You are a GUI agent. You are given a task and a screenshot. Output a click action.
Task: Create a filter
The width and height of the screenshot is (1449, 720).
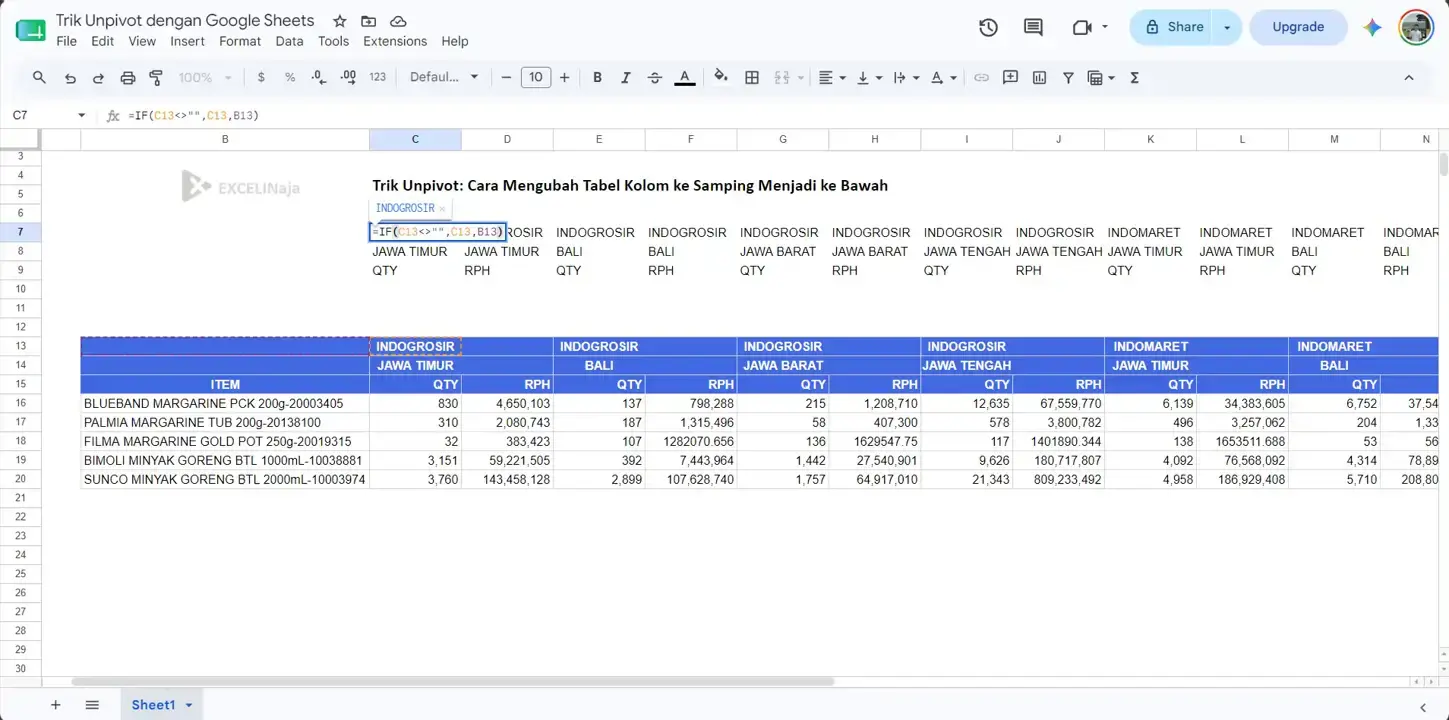click(1068, 77)
